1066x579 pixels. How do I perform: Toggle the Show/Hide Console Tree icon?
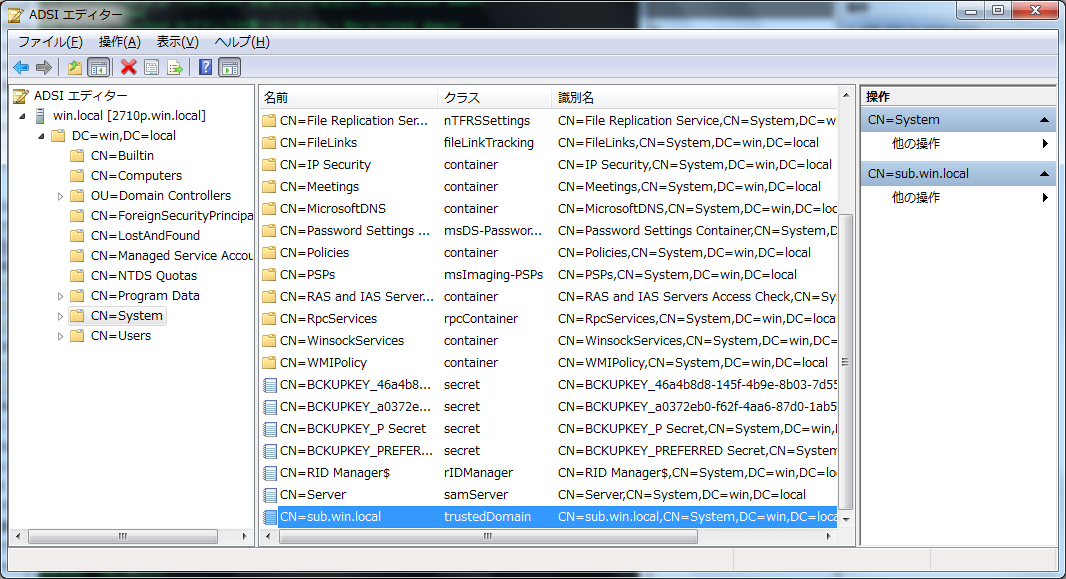coord(98,67)
